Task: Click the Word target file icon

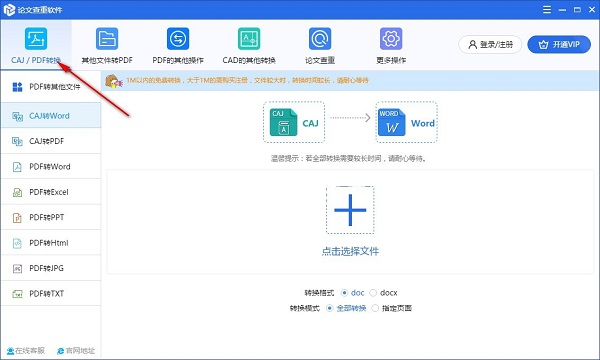Action: 391,122
